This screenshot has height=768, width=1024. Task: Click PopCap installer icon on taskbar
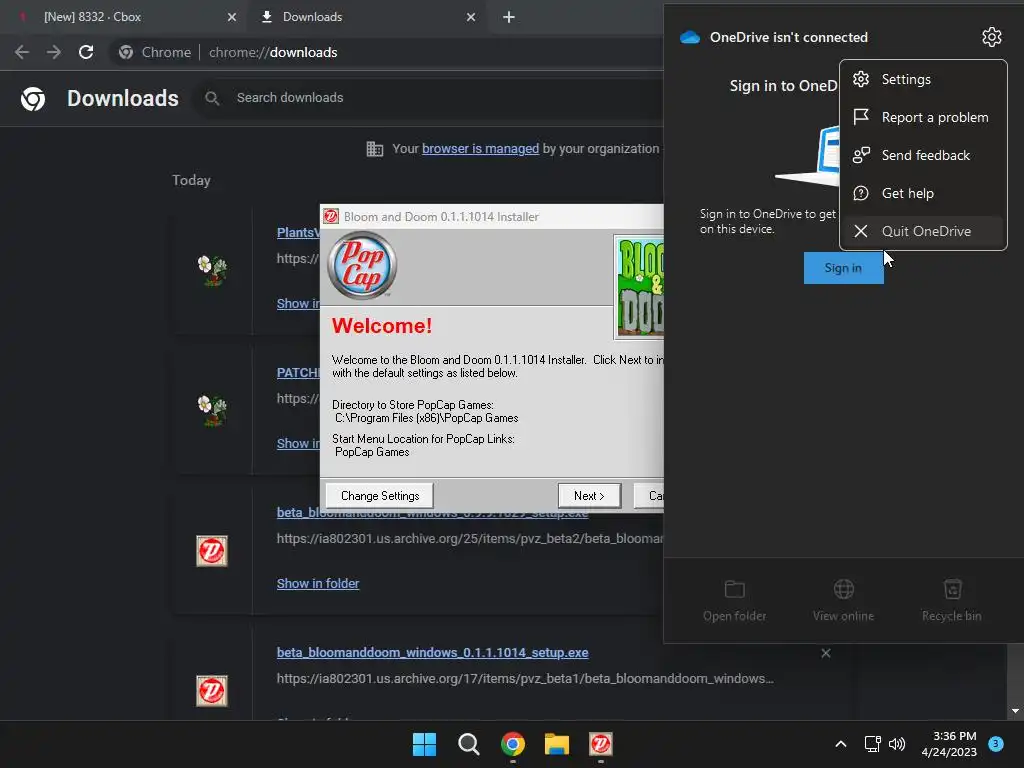[601, 744]
